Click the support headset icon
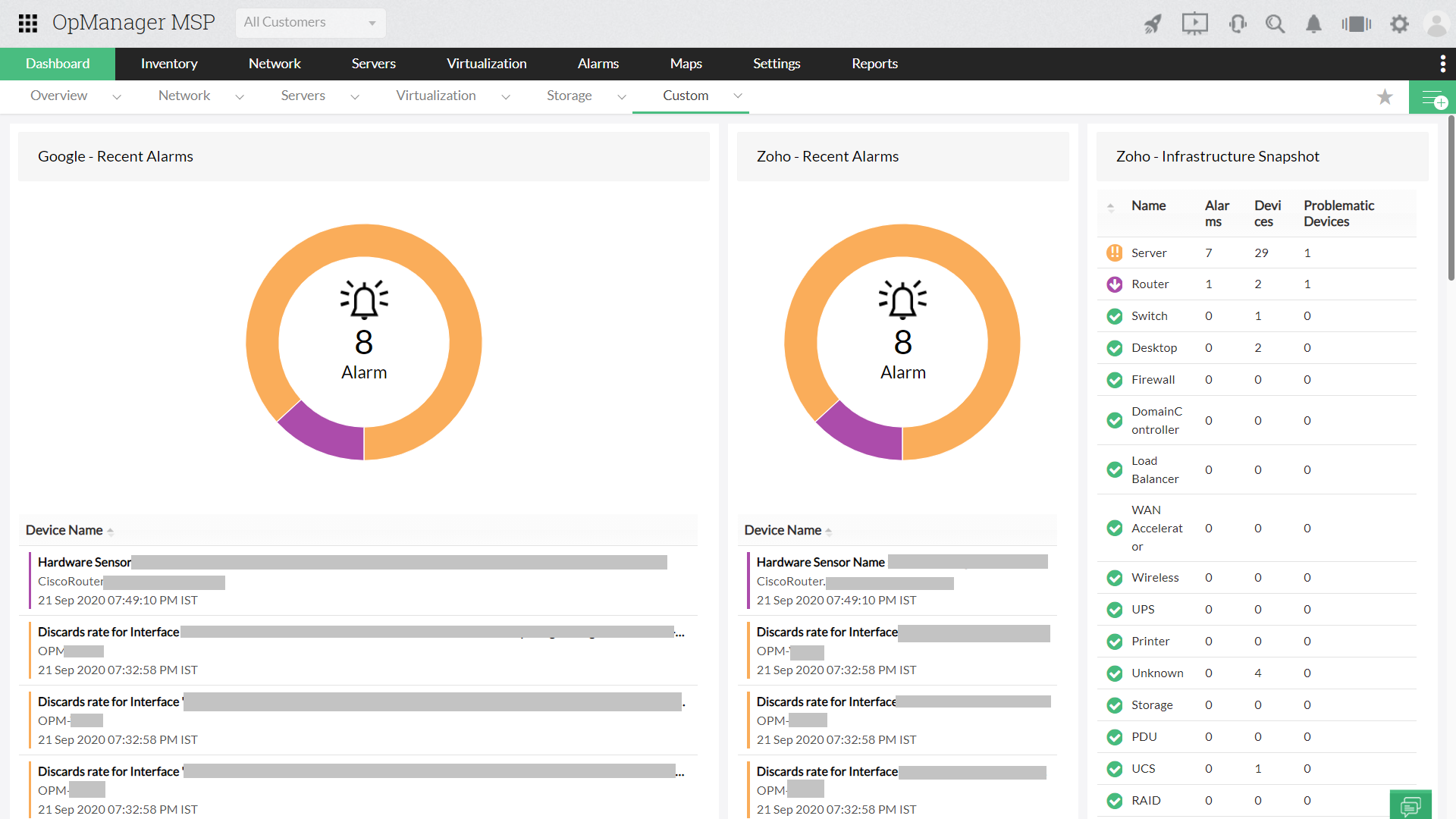Image resolution: width=1456 pixels, height=819 pixels. tap(1238, 24)
